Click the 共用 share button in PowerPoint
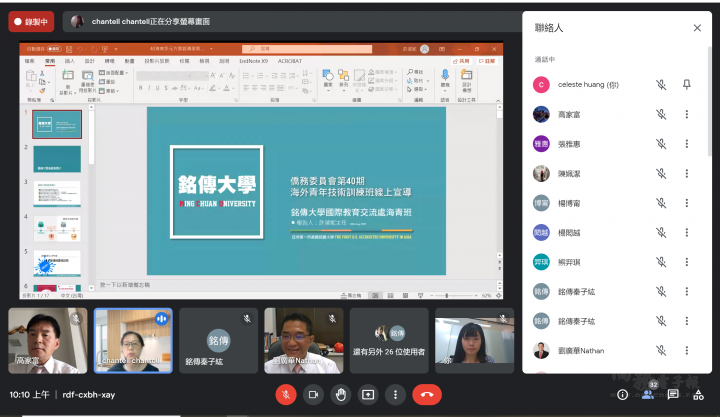The image size is (720, 417). point(461,61)
